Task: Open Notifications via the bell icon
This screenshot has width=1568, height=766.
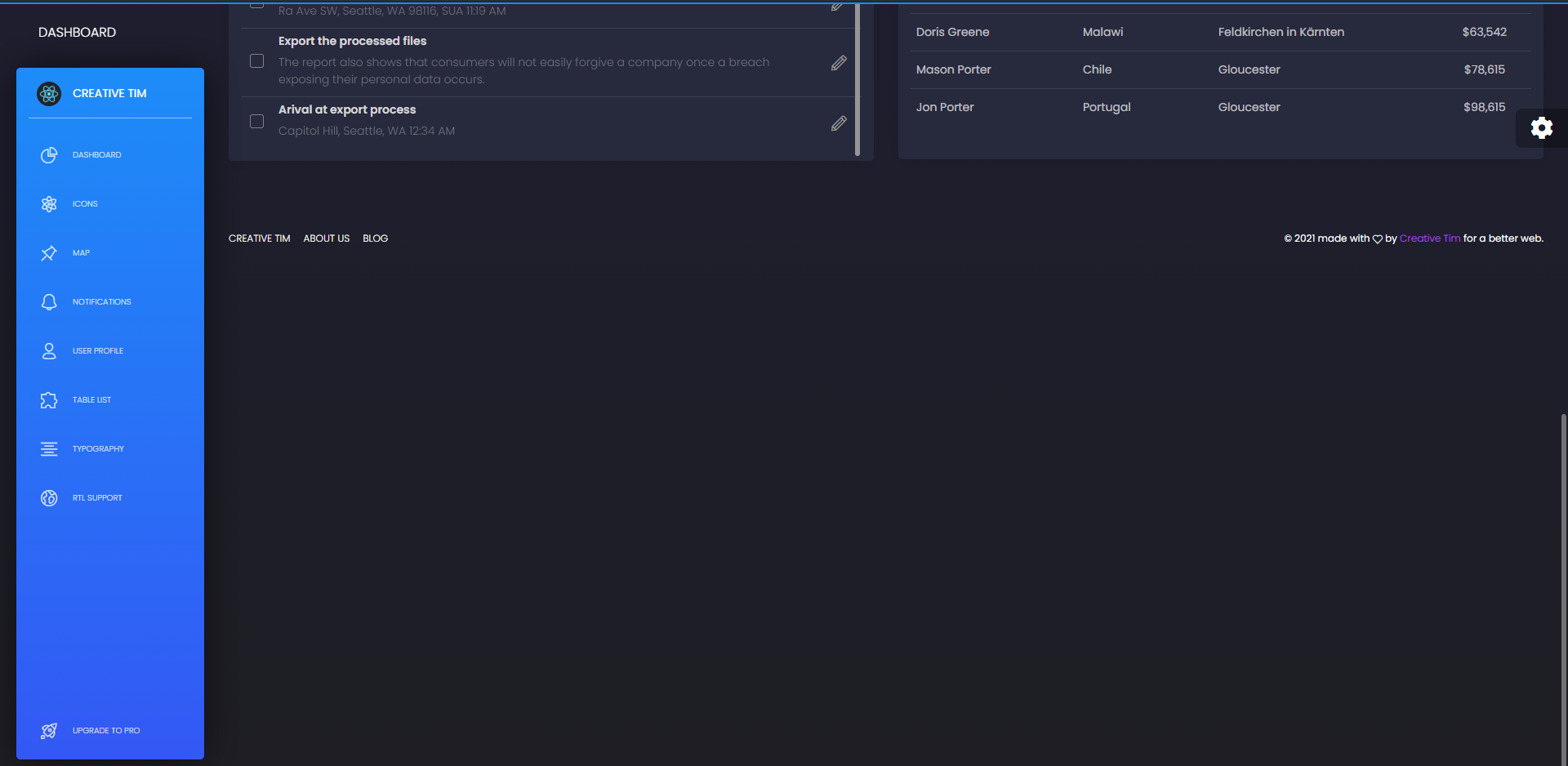Action: [49, 302]
